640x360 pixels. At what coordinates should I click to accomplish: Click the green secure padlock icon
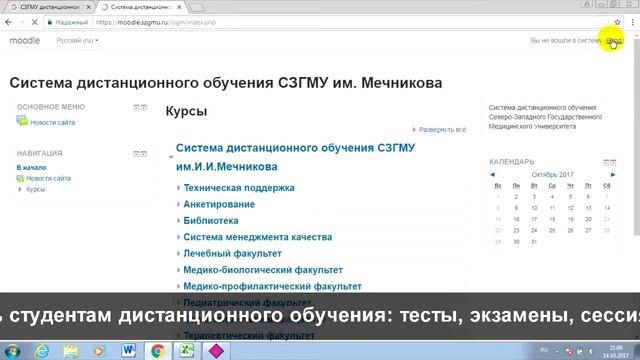point(50,22)
